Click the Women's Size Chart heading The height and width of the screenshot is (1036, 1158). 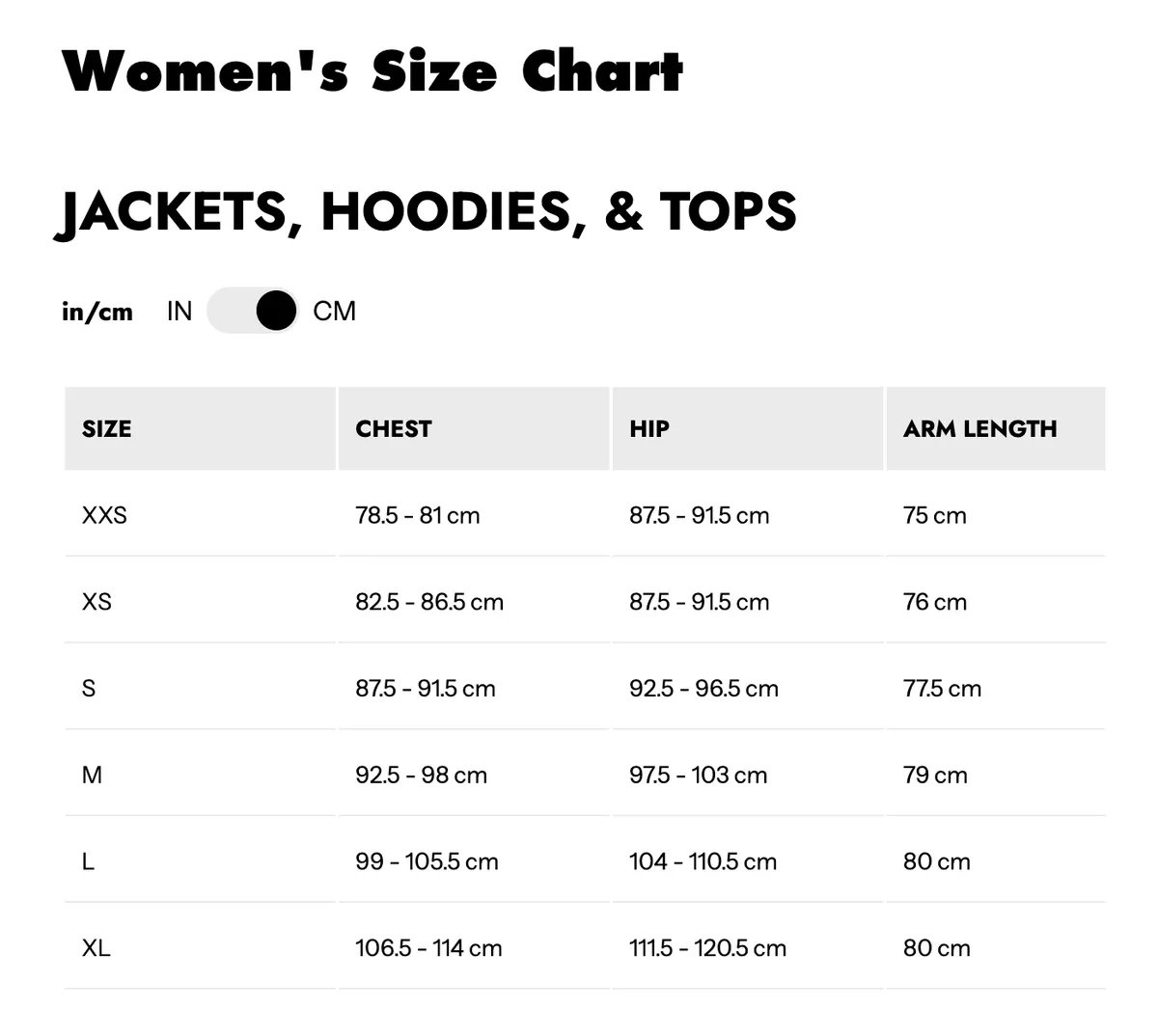click(x=372, y=70)
